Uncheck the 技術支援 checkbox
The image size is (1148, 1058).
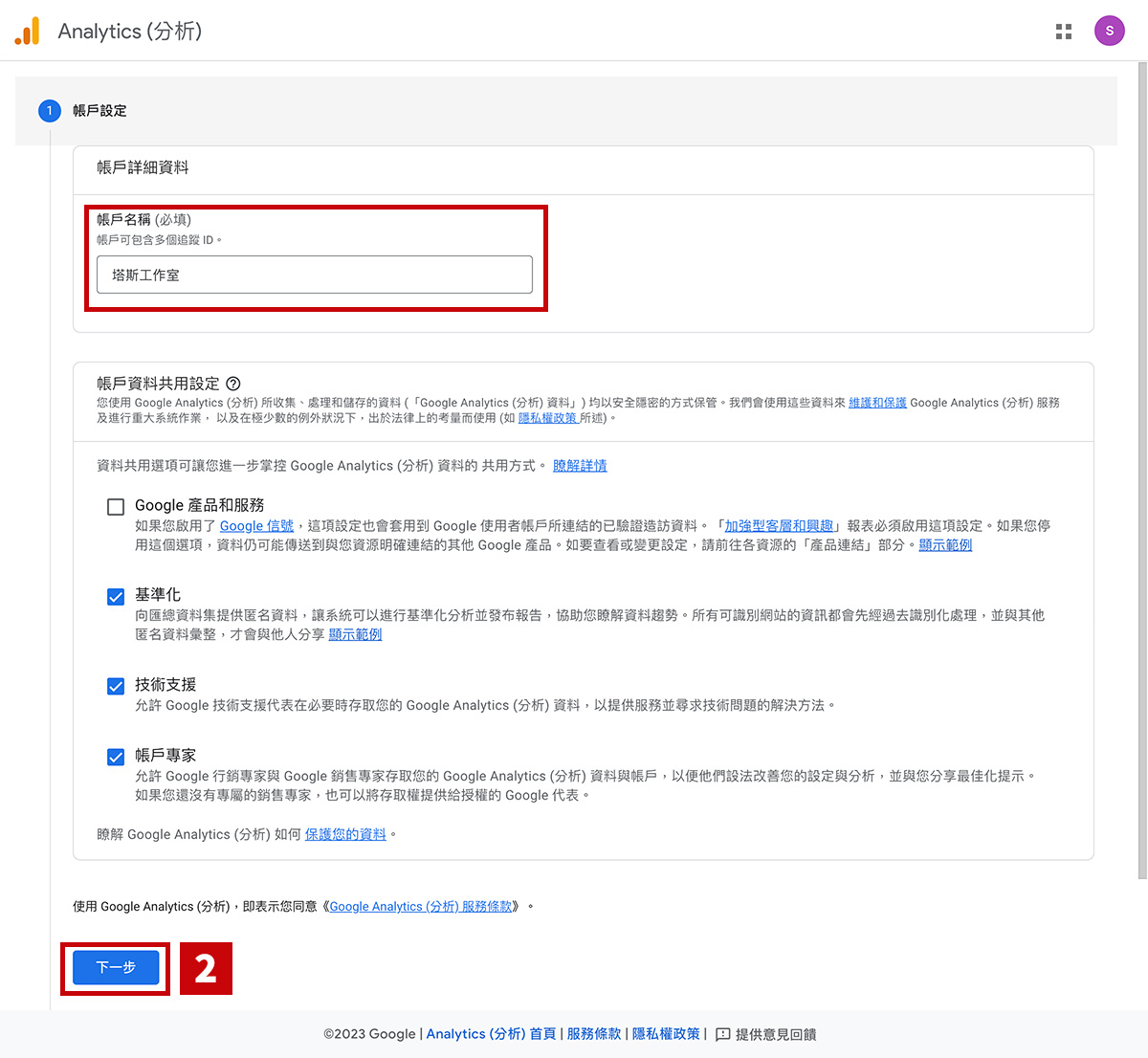[116, 686]
